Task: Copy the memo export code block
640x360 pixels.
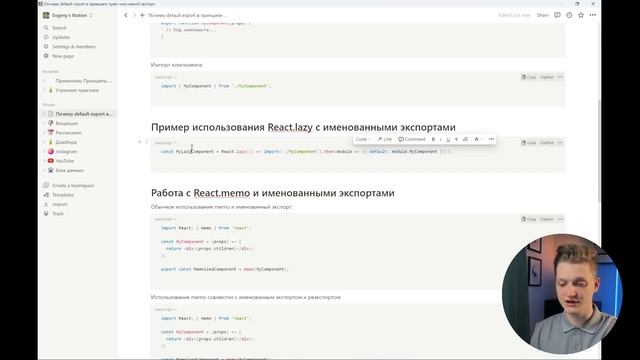Action: pos(529,219)
